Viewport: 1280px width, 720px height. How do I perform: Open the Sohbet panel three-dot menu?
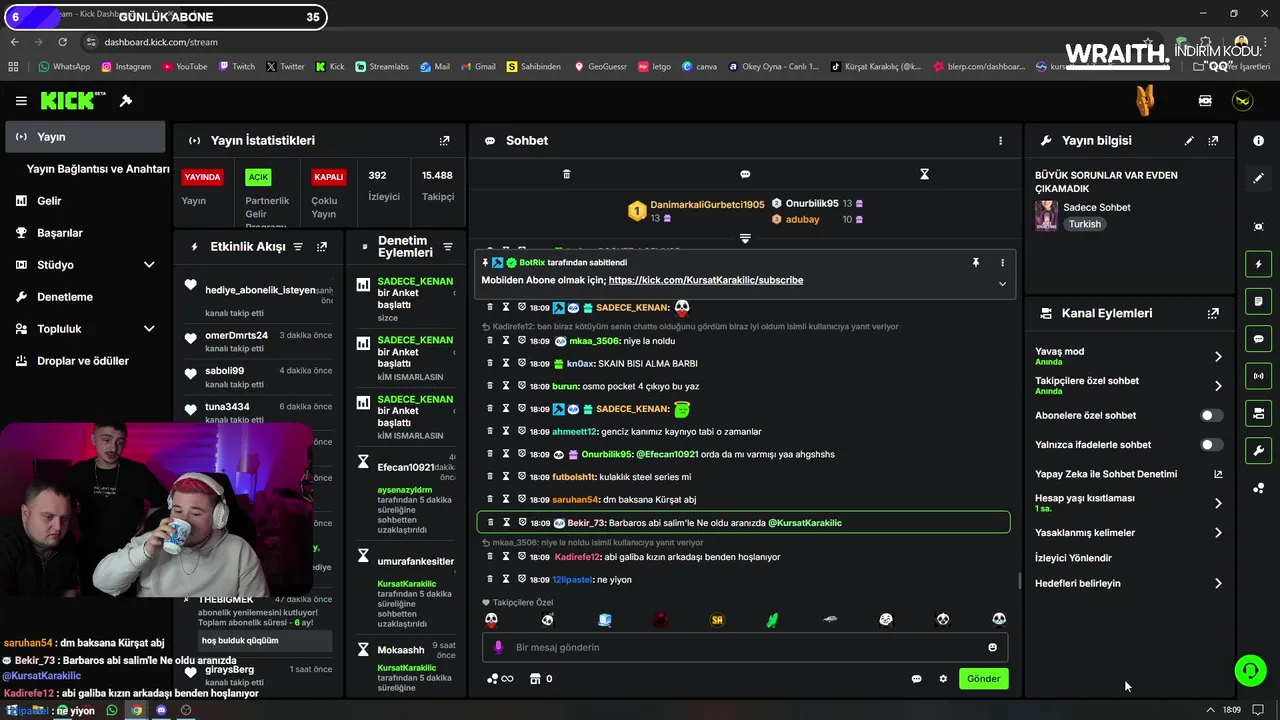[x=1000, y=141]
